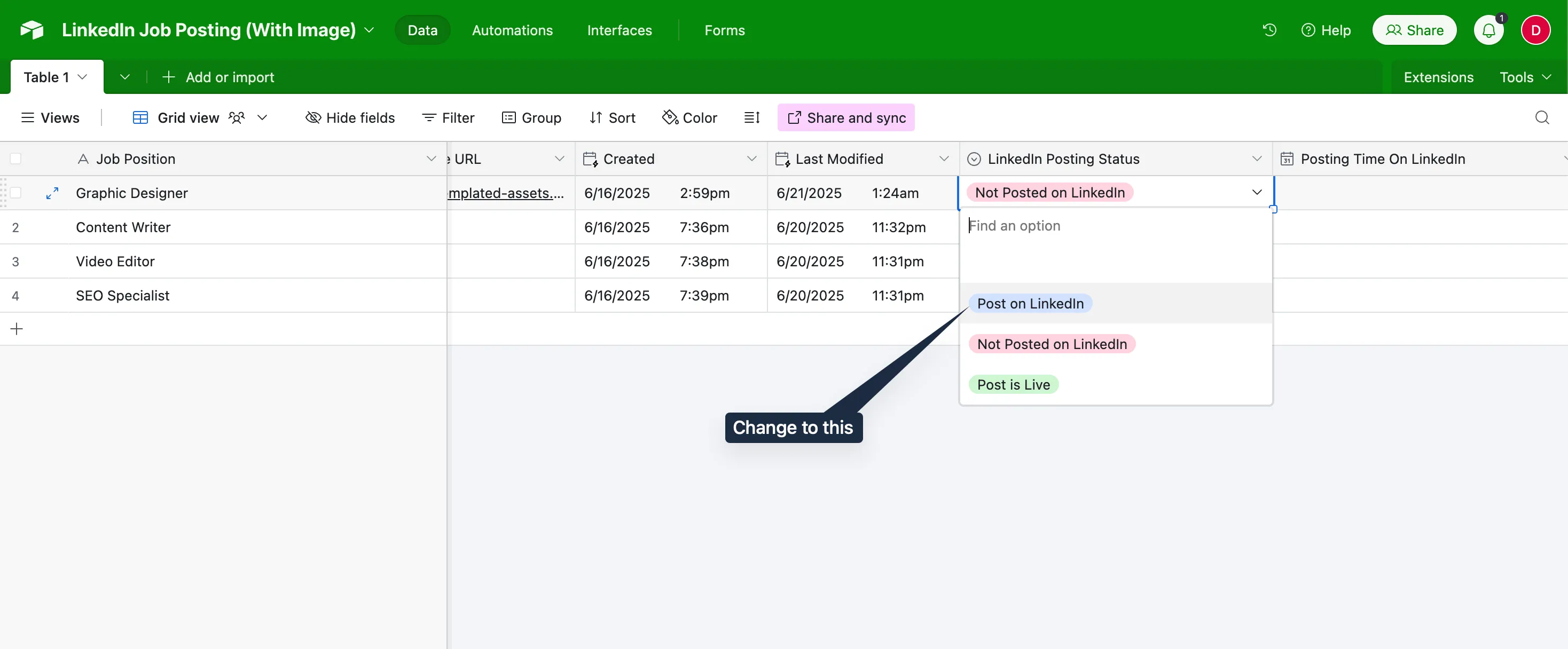Click the Airtable logo icon

tap(32, 30)
